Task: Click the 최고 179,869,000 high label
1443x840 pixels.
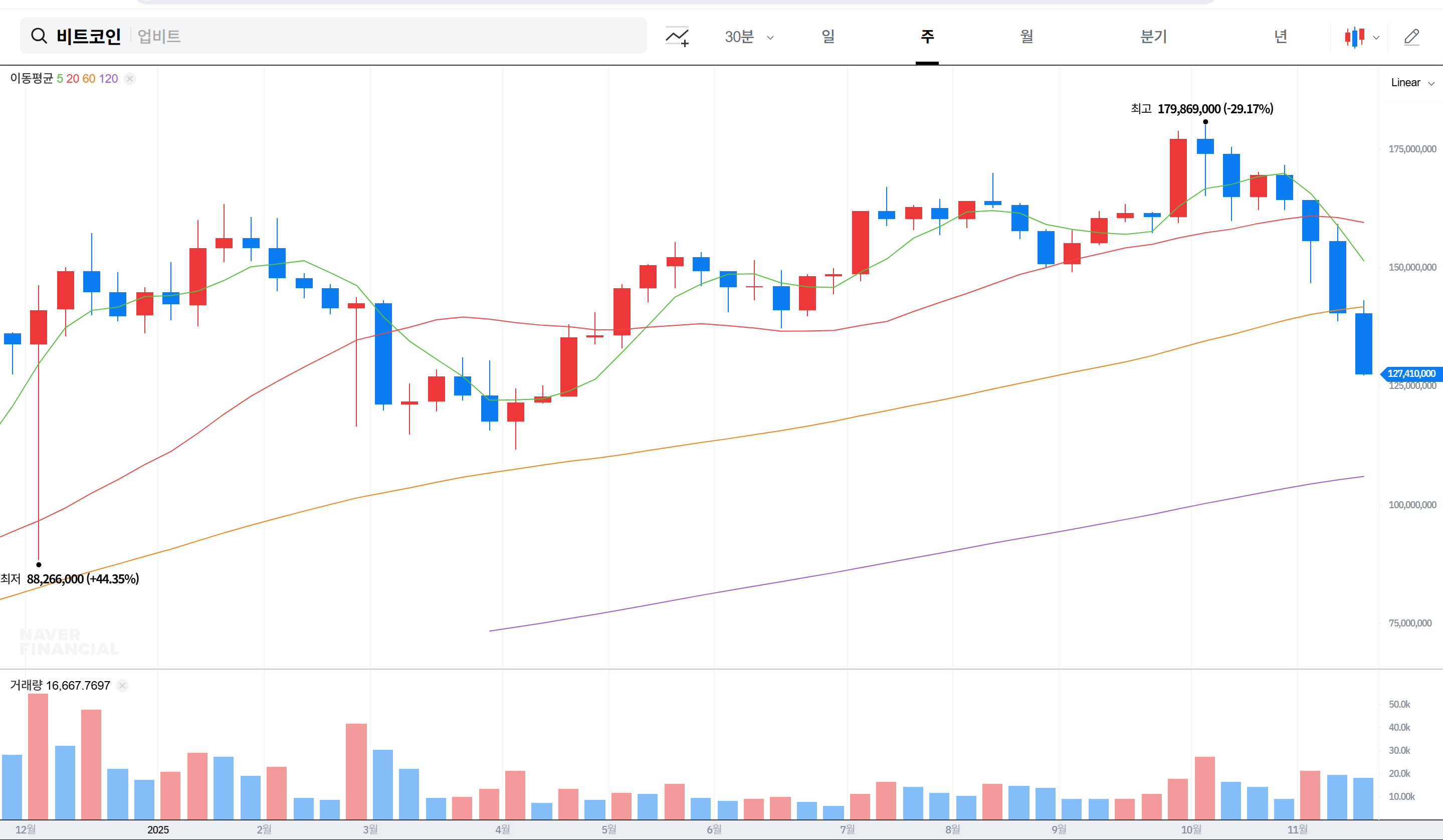Action: tap(1201, 109)
